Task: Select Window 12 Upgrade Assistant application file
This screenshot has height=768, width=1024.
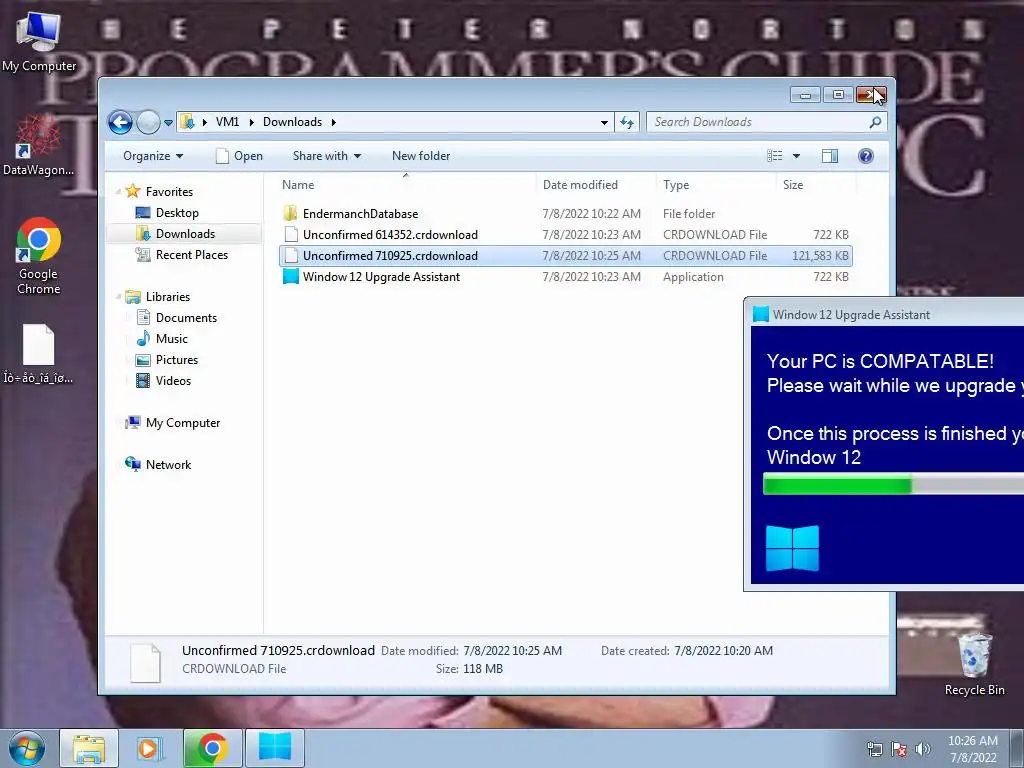Action: 566,277
